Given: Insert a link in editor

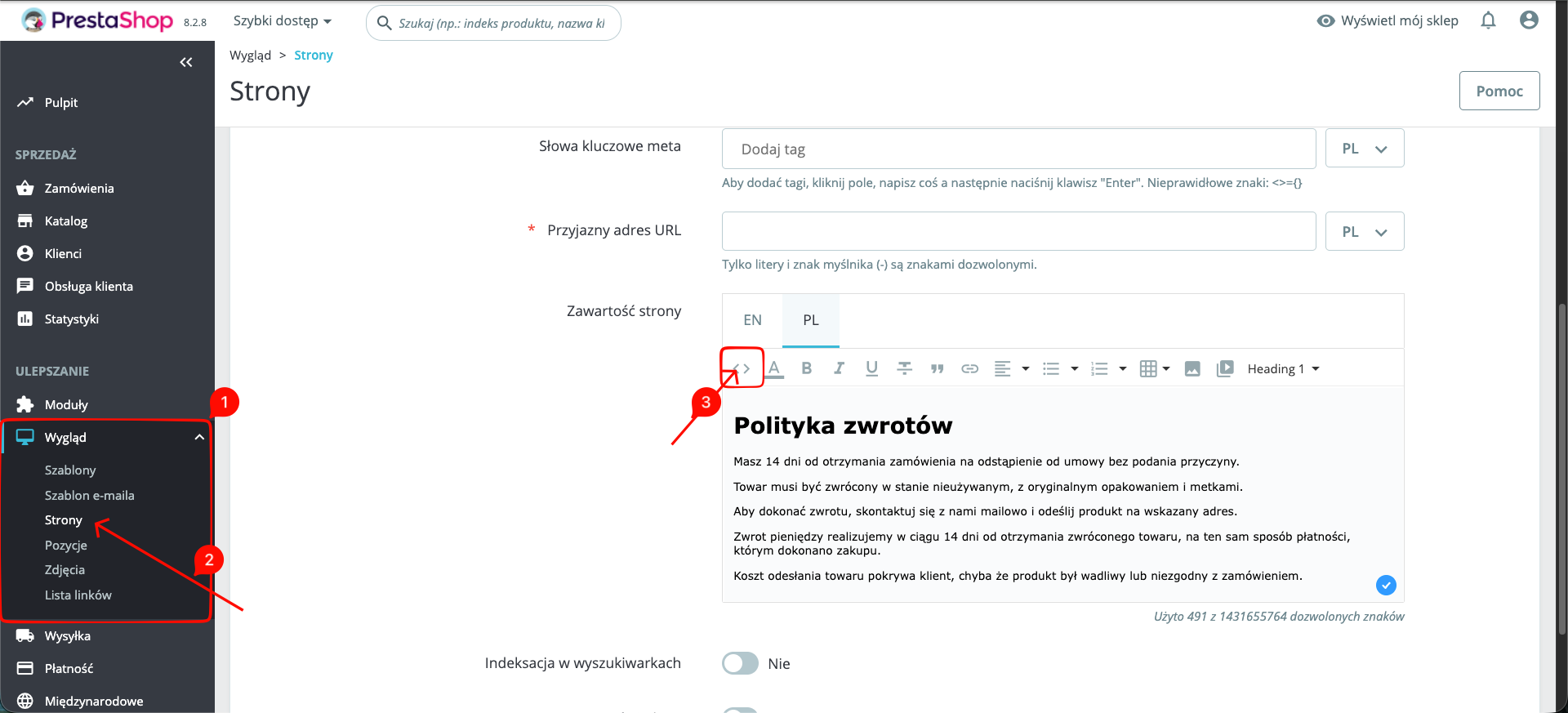Looking at the screenshot, I should (969, 369).
